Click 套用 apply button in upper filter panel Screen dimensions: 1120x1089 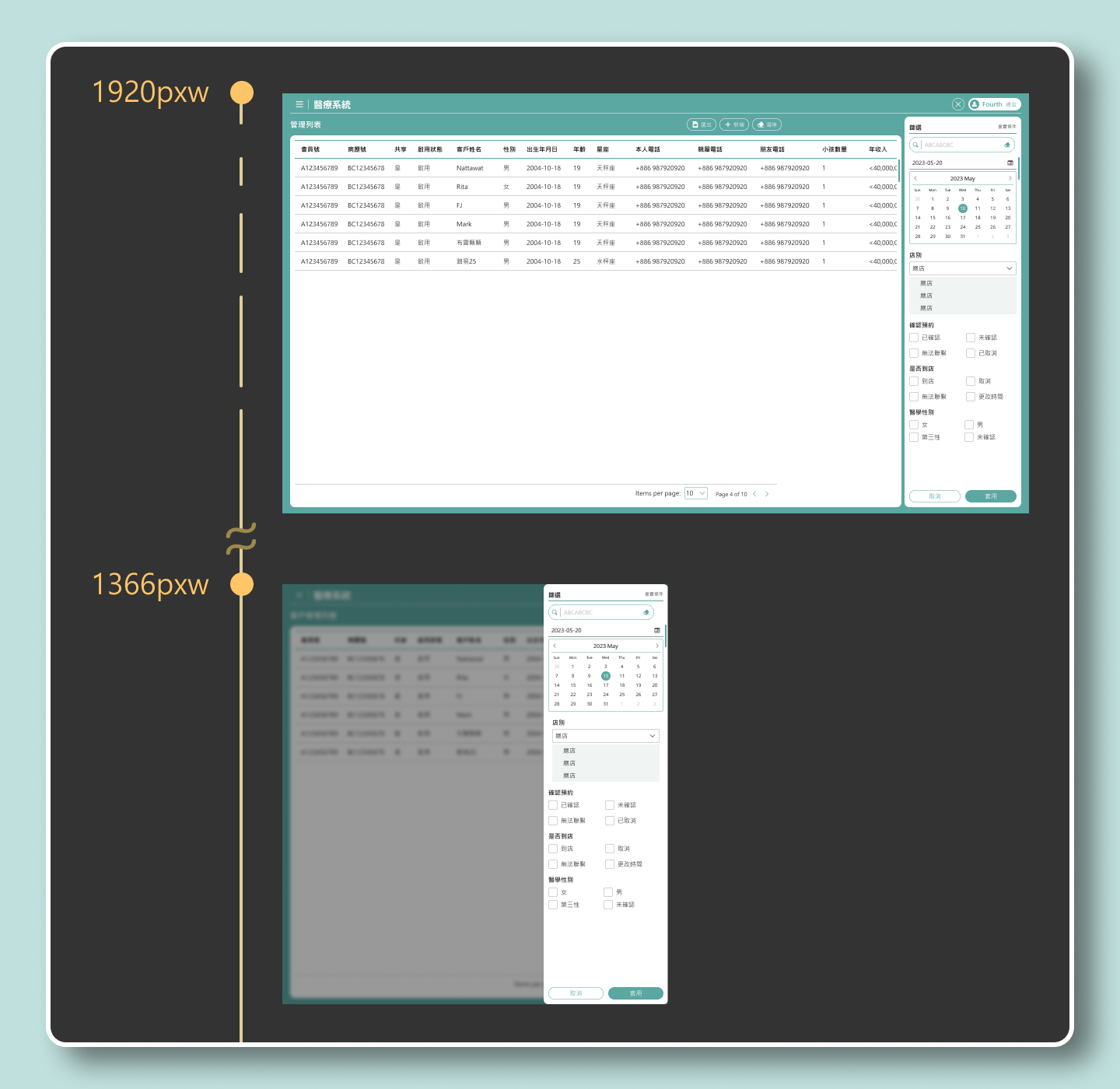[991, 496]
